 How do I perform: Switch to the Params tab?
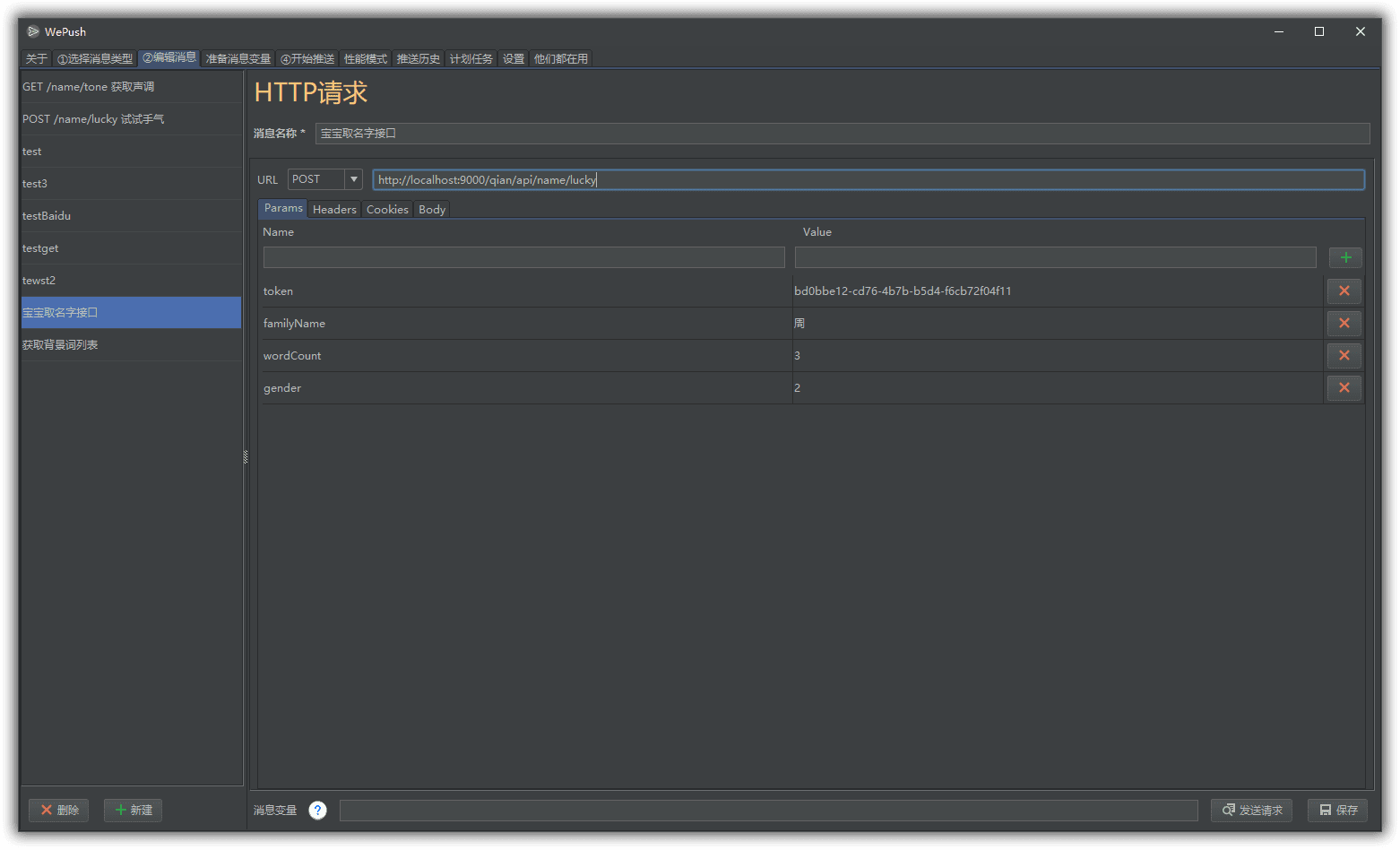pos(283,208)
